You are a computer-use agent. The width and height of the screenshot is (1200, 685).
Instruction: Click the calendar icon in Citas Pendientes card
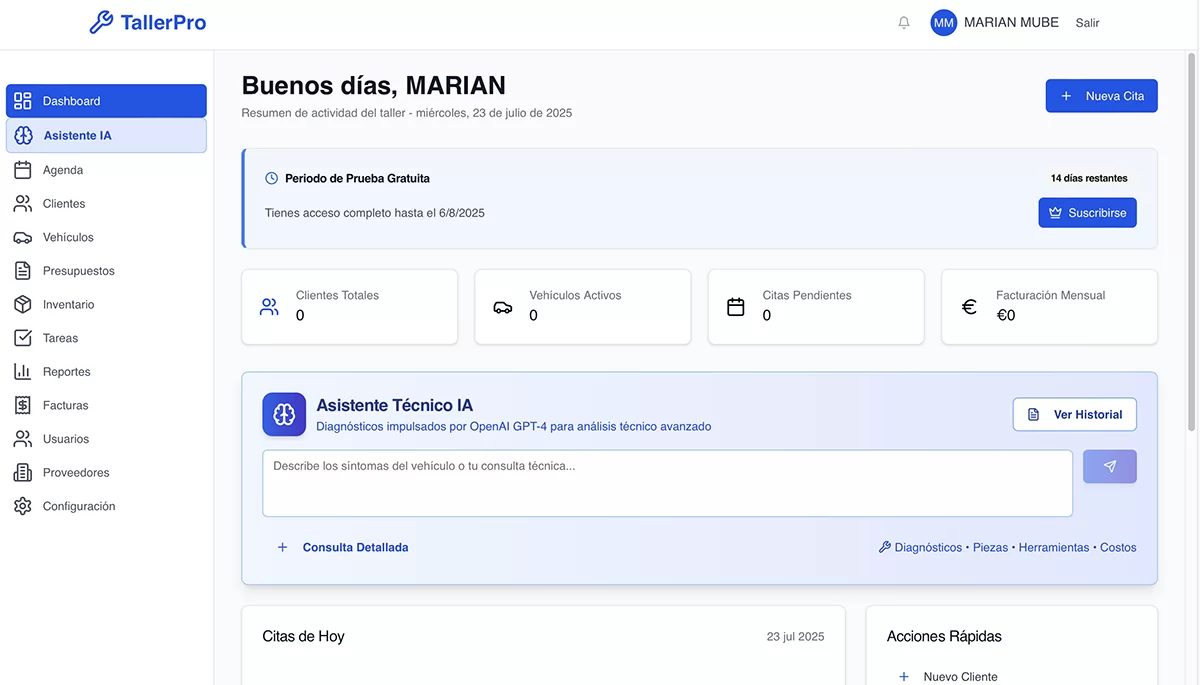736,307
